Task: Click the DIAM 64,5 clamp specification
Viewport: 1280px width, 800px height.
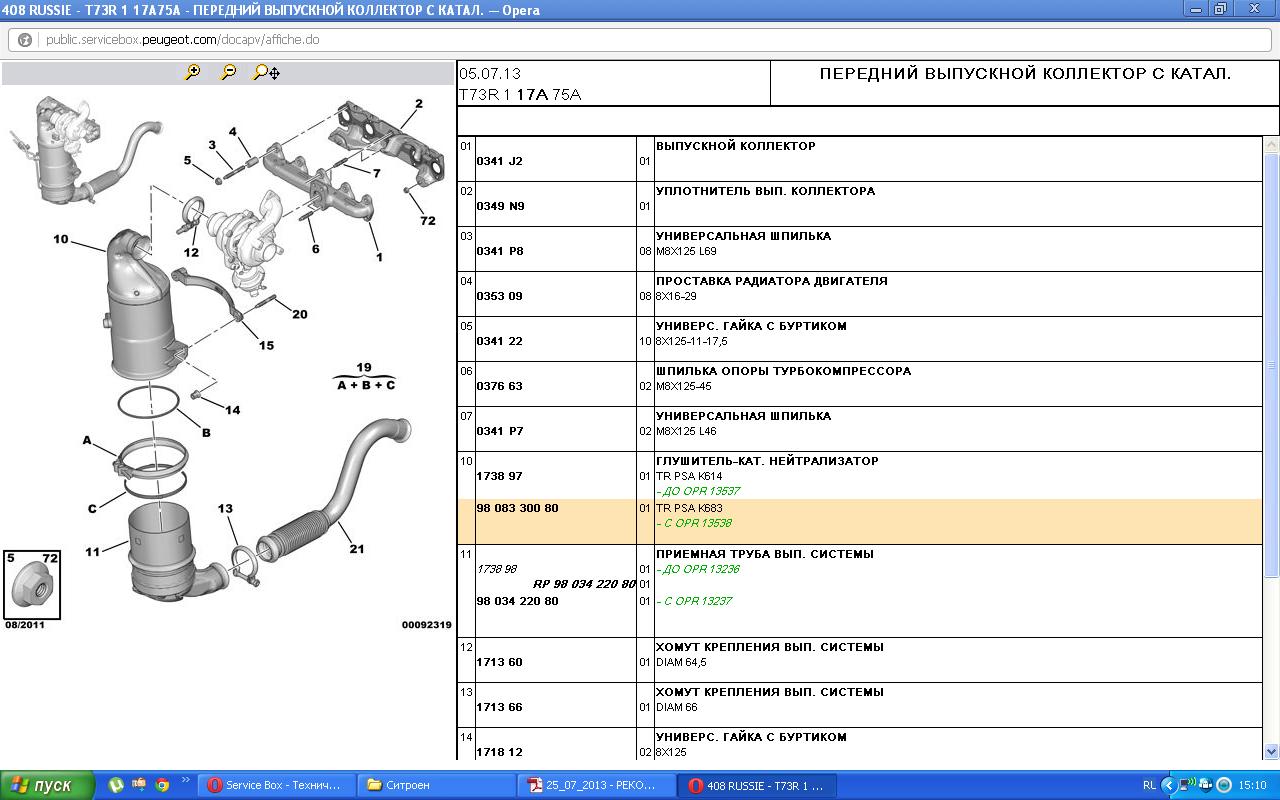Action: click(x=681, y=662)
